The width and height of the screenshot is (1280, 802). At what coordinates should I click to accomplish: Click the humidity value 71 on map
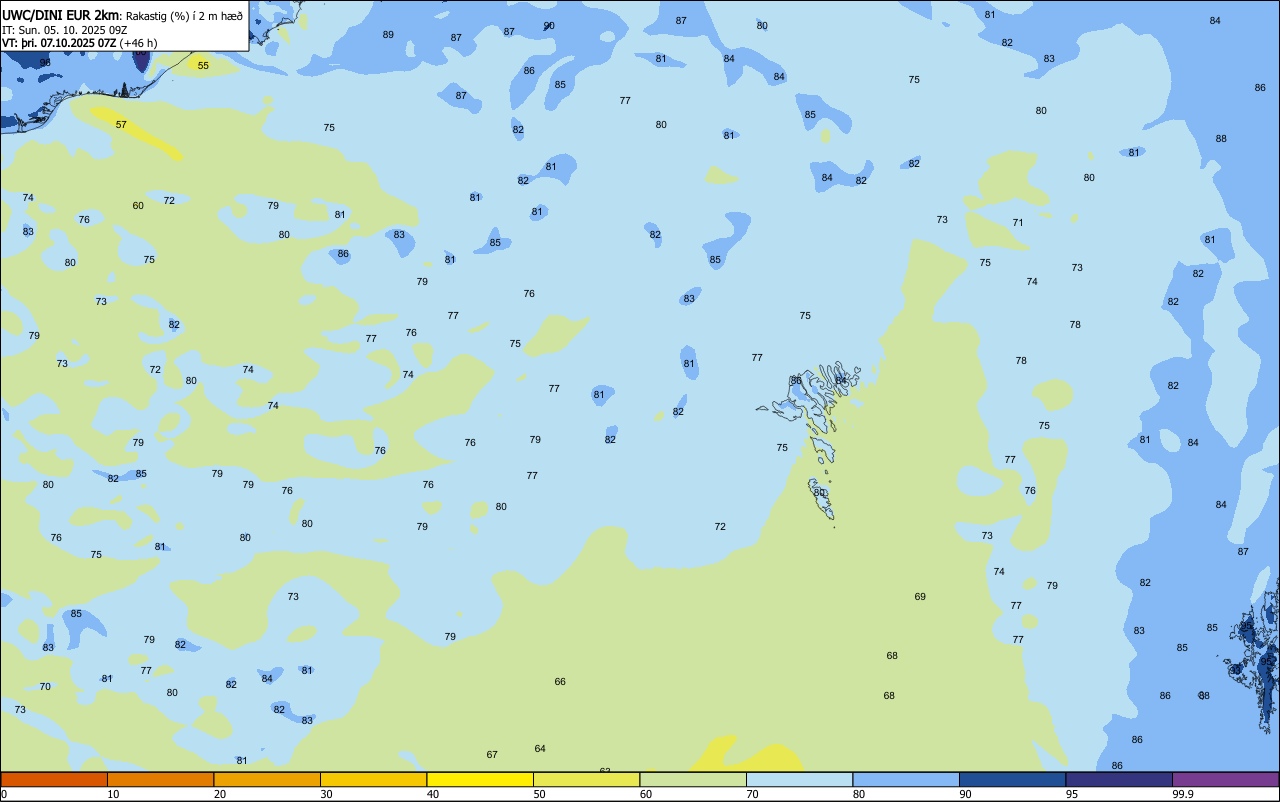(x=1018, y=223)
